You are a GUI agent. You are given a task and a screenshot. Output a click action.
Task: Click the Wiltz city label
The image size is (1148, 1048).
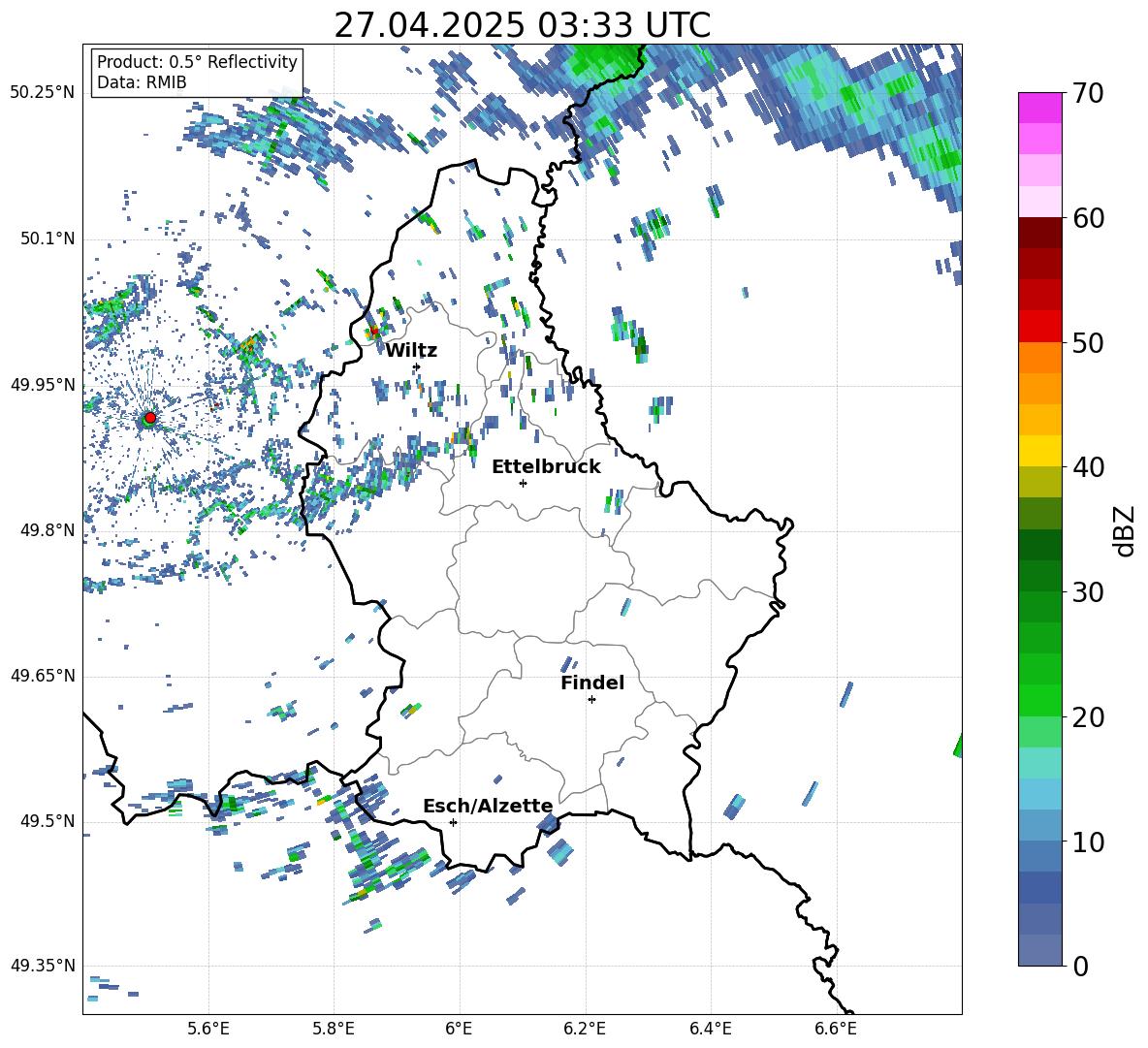(x=411, y=351)
